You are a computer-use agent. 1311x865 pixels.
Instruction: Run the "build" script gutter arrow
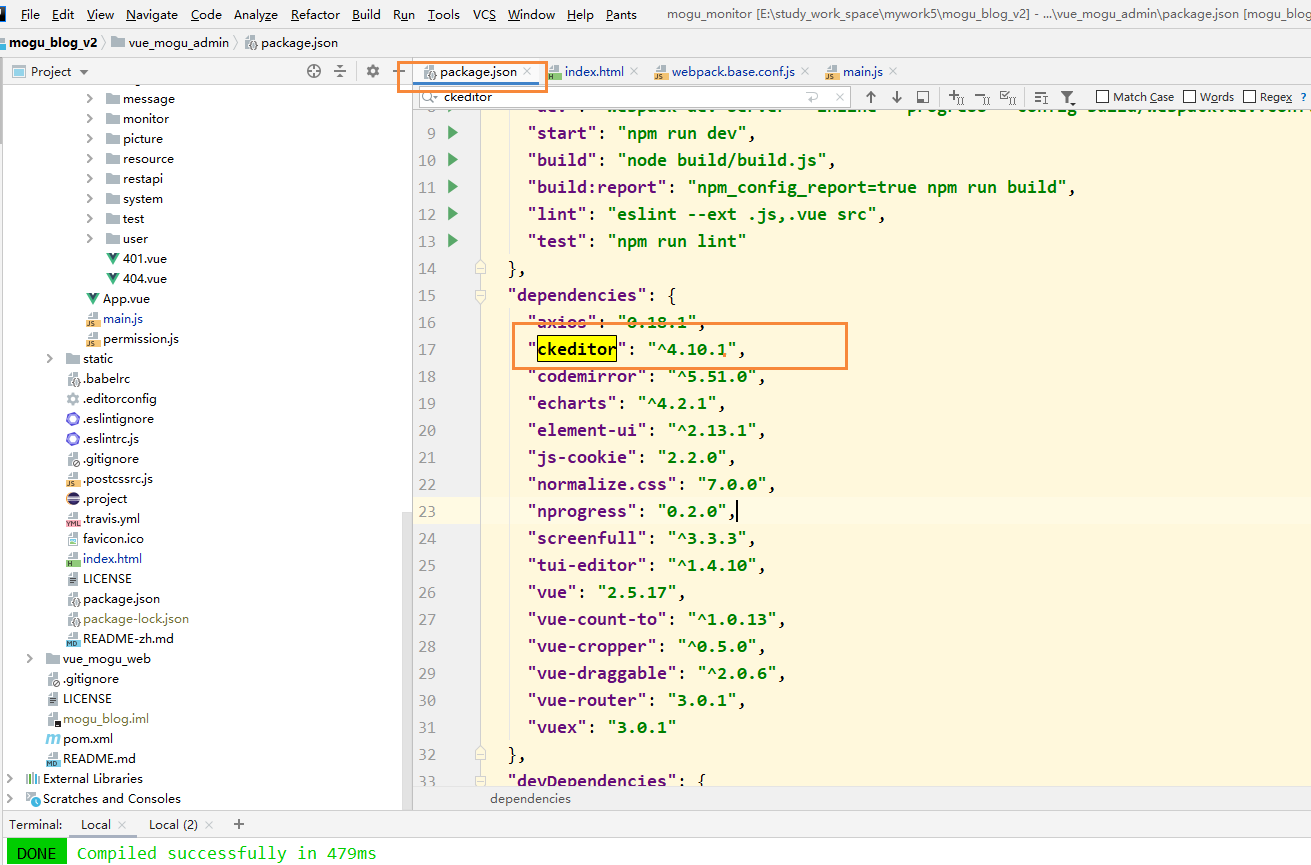453,160
